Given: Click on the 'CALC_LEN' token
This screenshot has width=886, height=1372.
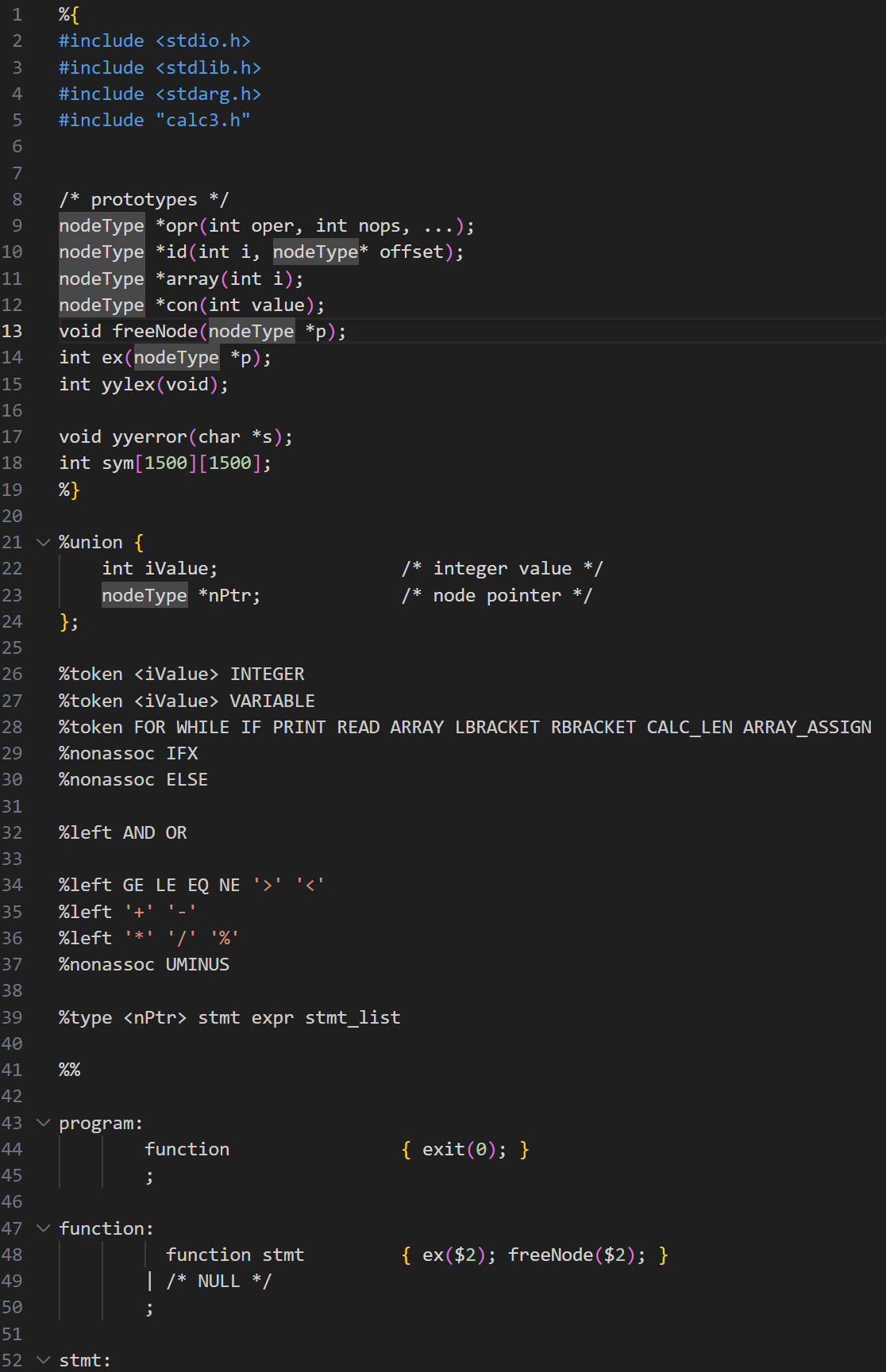Looking at the screenshot, I should tap(690, 727).
